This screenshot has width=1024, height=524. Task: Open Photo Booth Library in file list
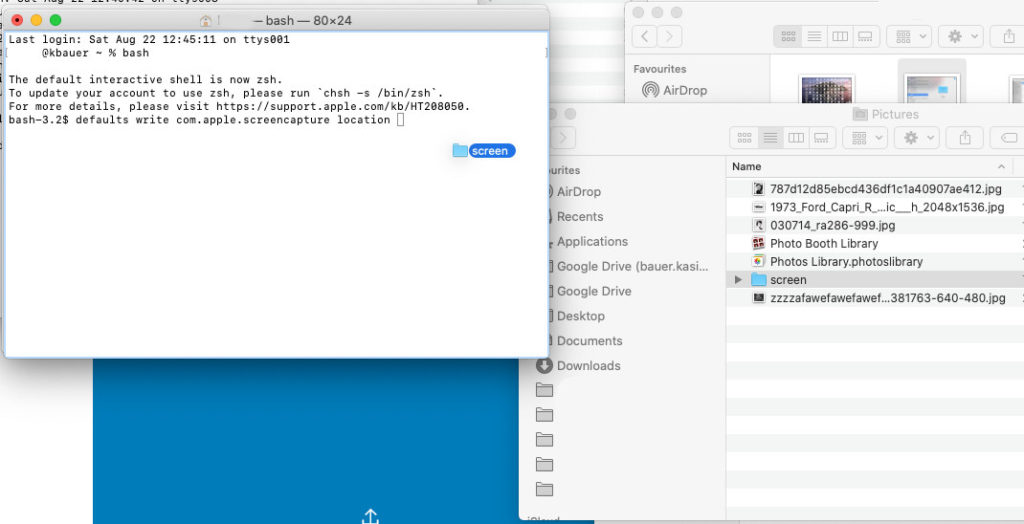tap(823, 243)
